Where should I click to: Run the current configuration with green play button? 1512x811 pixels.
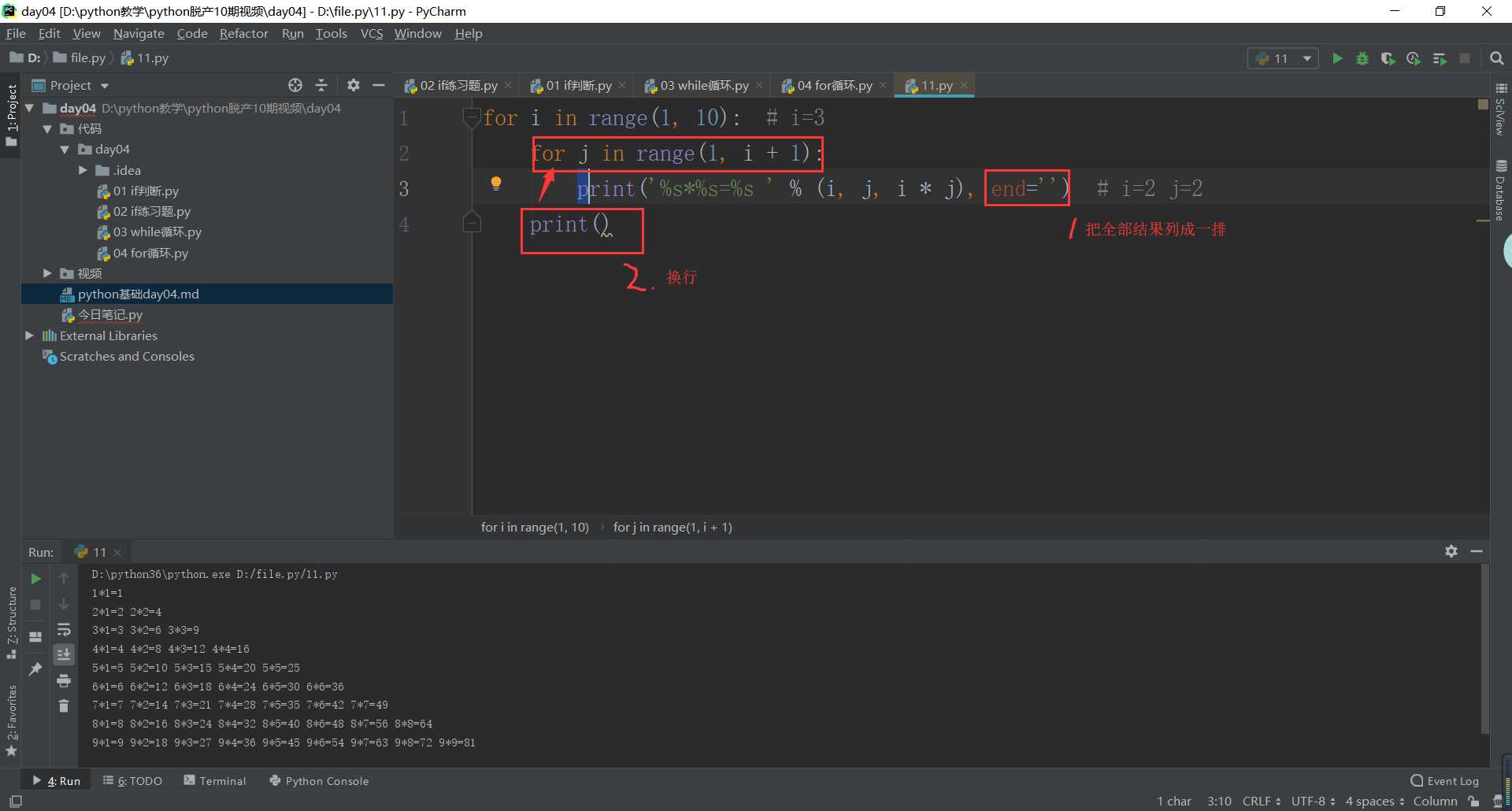1337,58
